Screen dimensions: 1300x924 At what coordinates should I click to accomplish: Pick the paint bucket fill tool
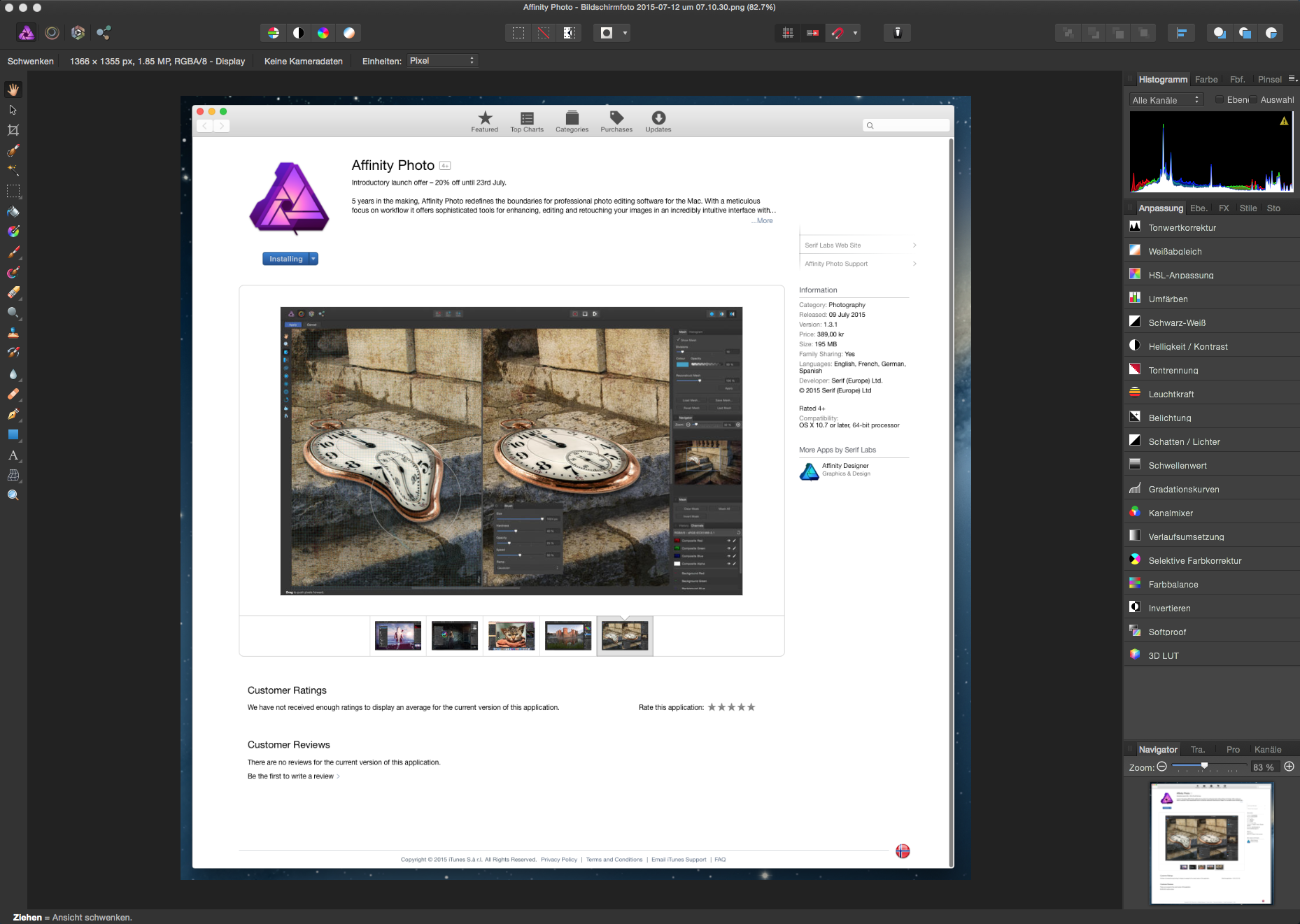pyautogui.click(x=13, y=211)
